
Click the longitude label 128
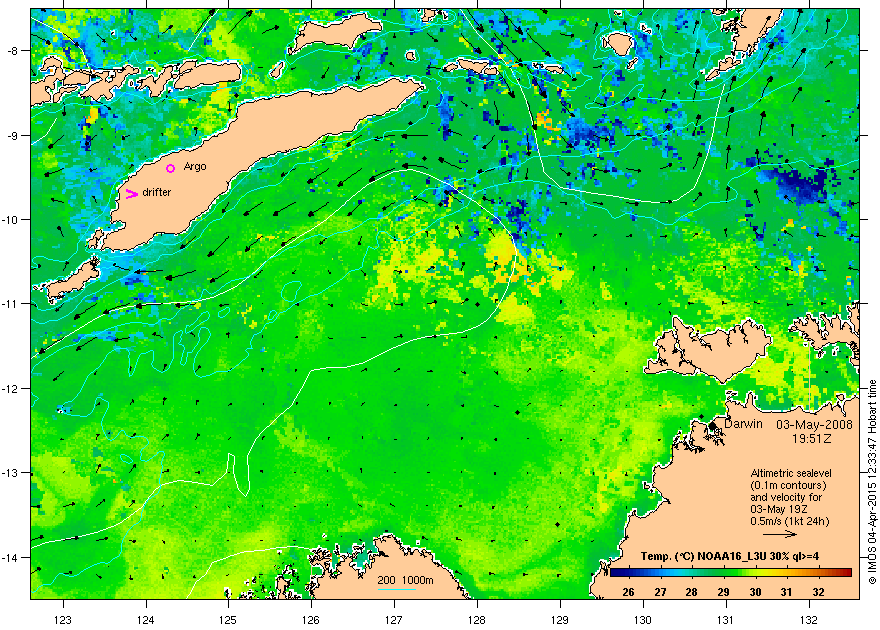coord(477,620)
